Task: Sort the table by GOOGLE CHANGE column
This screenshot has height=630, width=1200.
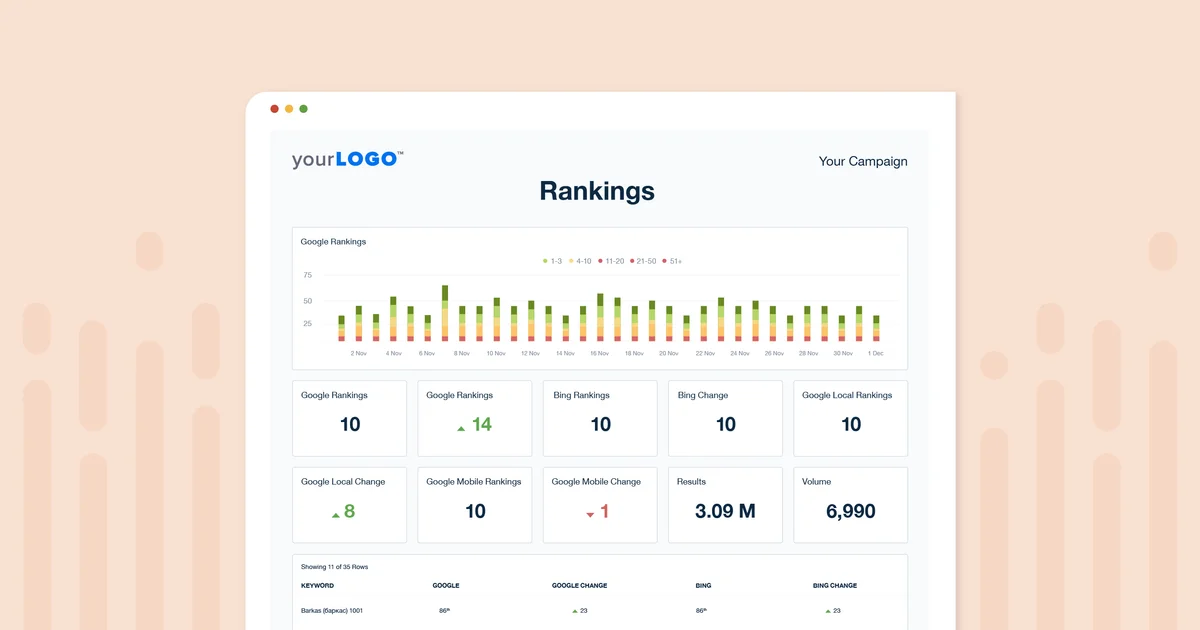Action: pos(579,585)
